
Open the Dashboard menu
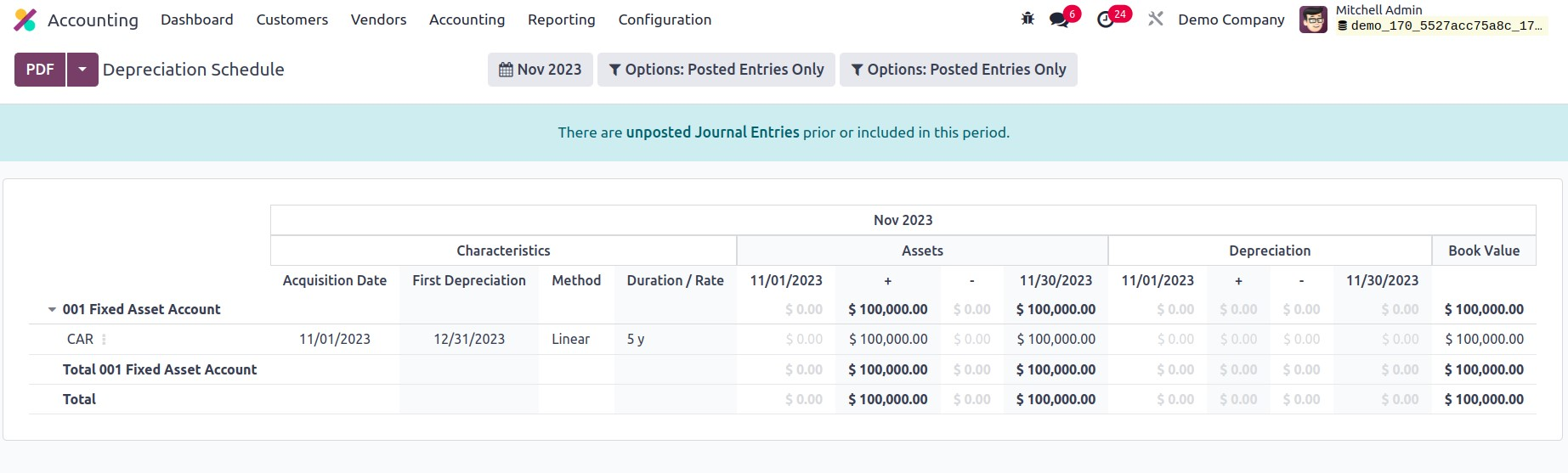[196, 20]
